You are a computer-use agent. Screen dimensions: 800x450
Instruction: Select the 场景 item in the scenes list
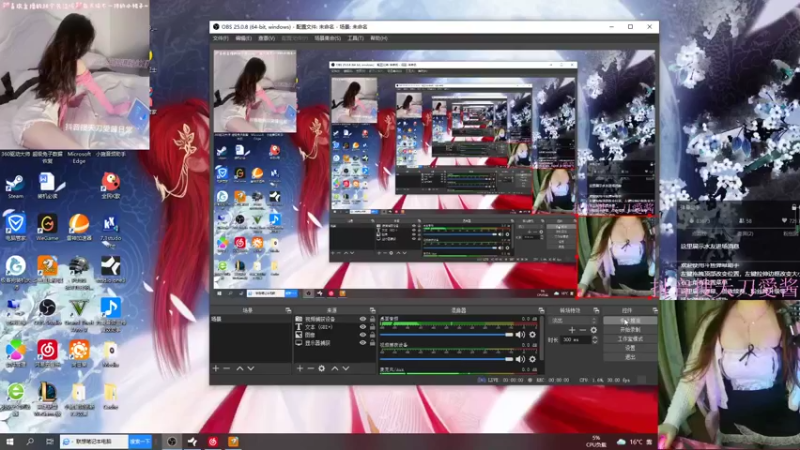[251, 319]
